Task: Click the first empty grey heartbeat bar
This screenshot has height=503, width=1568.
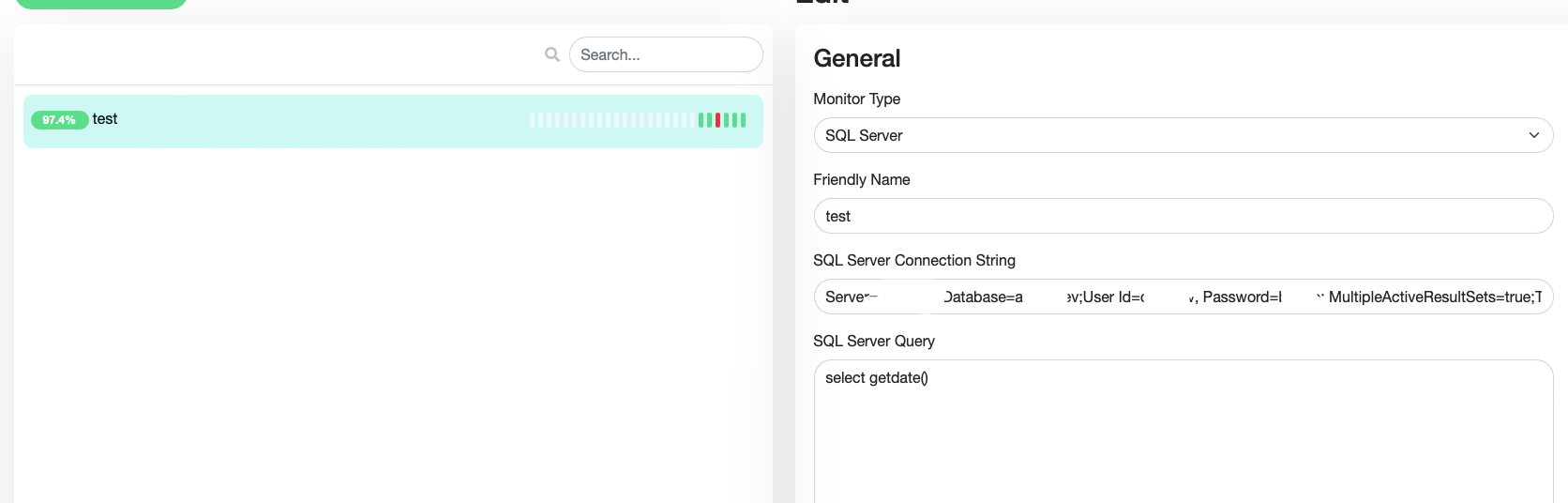Action: [533, 120]
